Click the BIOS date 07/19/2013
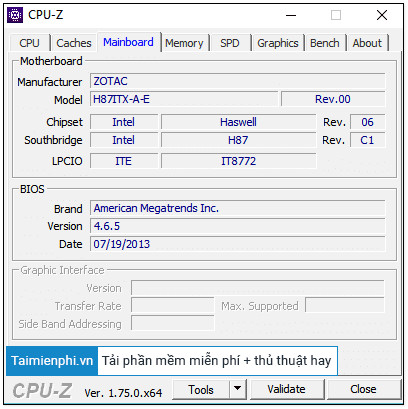The height and width of the screenshot is (409, 408). click(238, 244)
